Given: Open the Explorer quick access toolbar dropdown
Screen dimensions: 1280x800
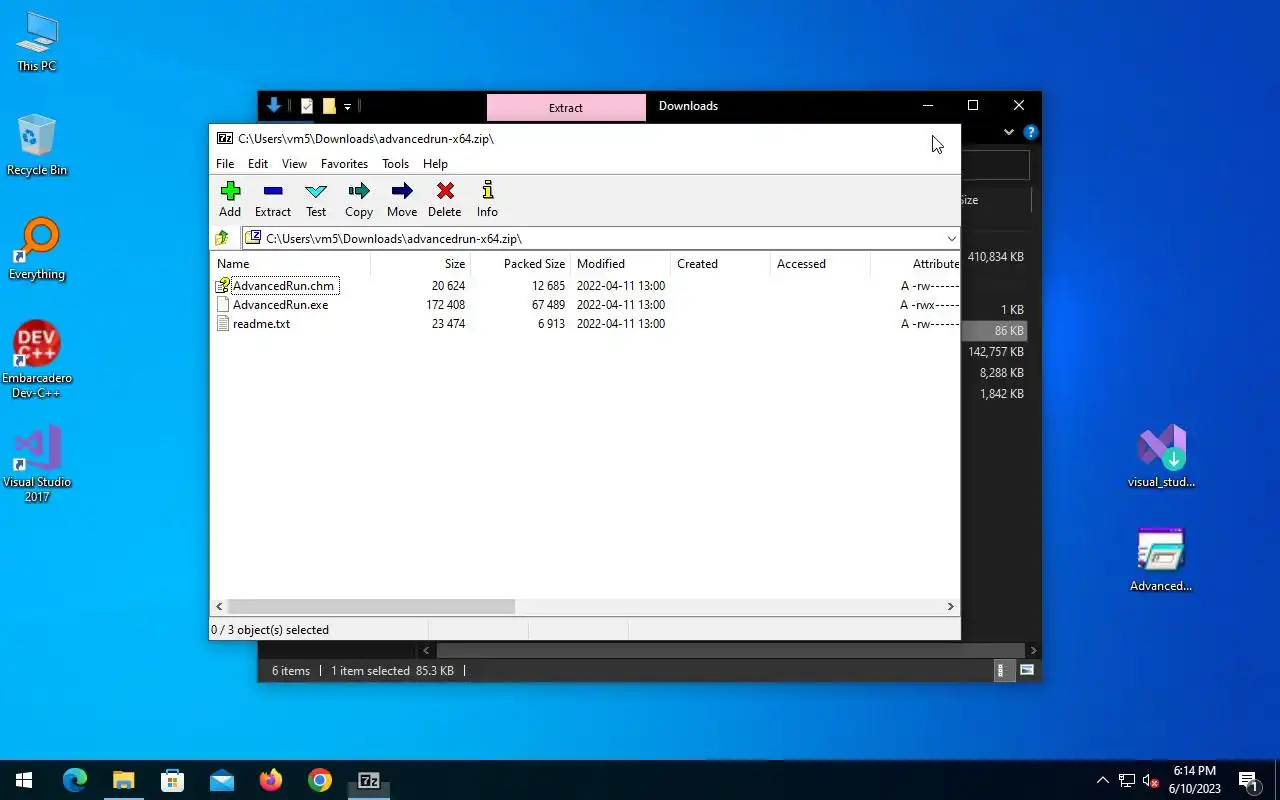Looking at the screenshot, I should click(x=347, y=106).
